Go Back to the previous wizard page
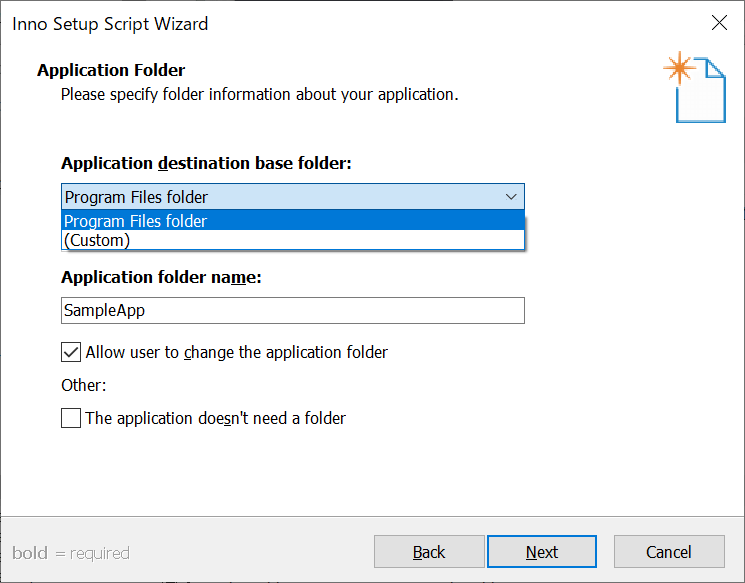 pyautogui.click(x=429, y=552)
